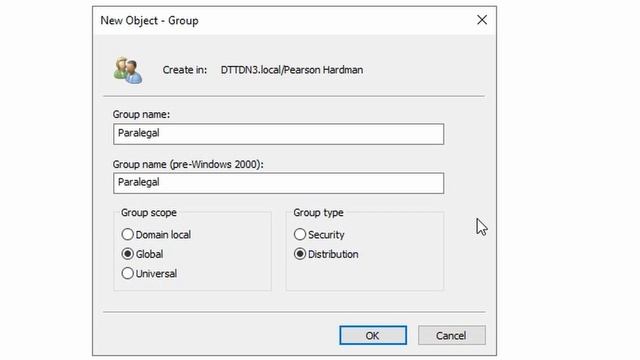Click the 'Create in:' label
The height and width of the screenshot is (360, 640).
(x=184, y=70)
